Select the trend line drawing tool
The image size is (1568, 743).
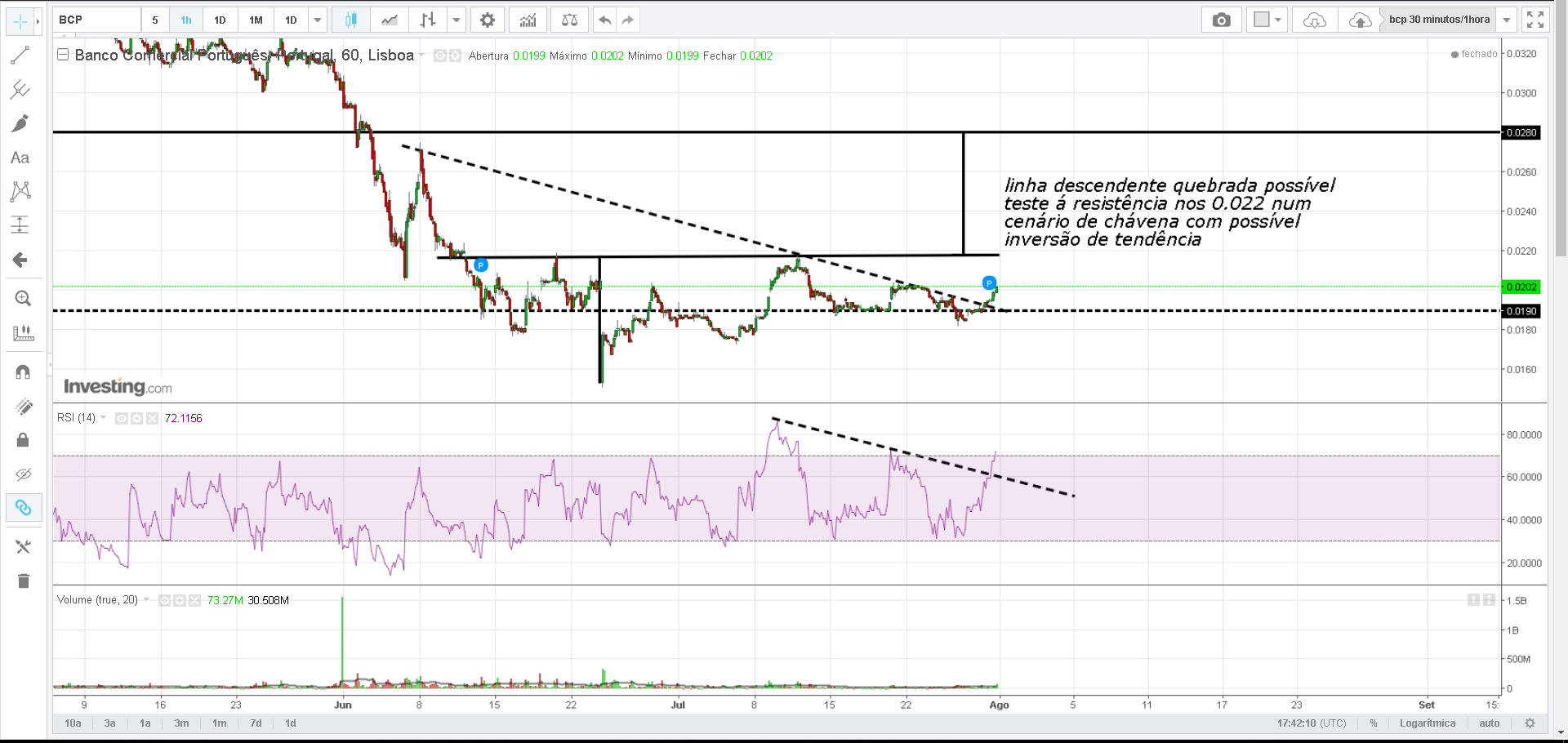pyautogui.click(x=20, y=56)
